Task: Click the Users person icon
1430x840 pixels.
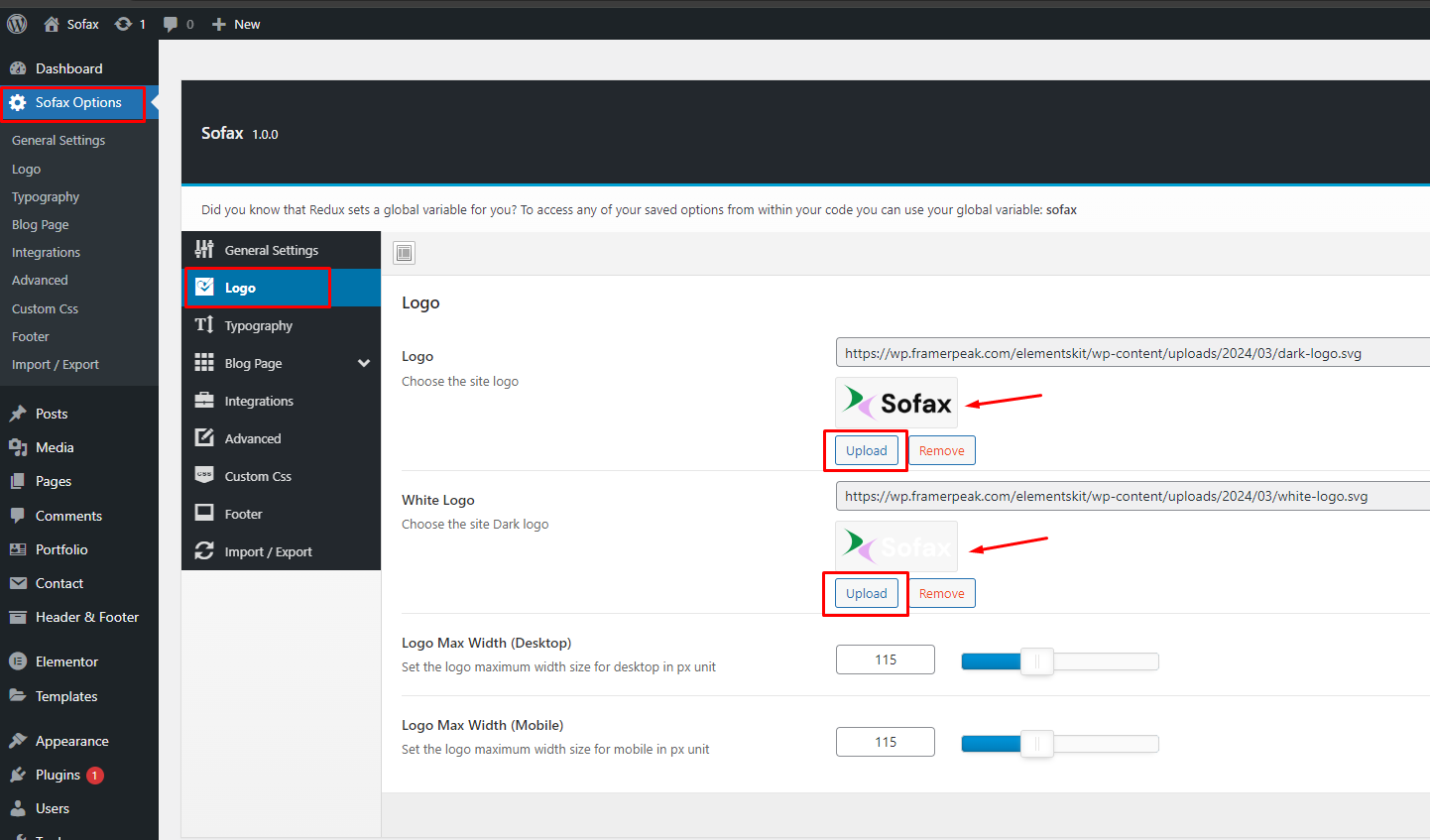Action: click(18, 808)
